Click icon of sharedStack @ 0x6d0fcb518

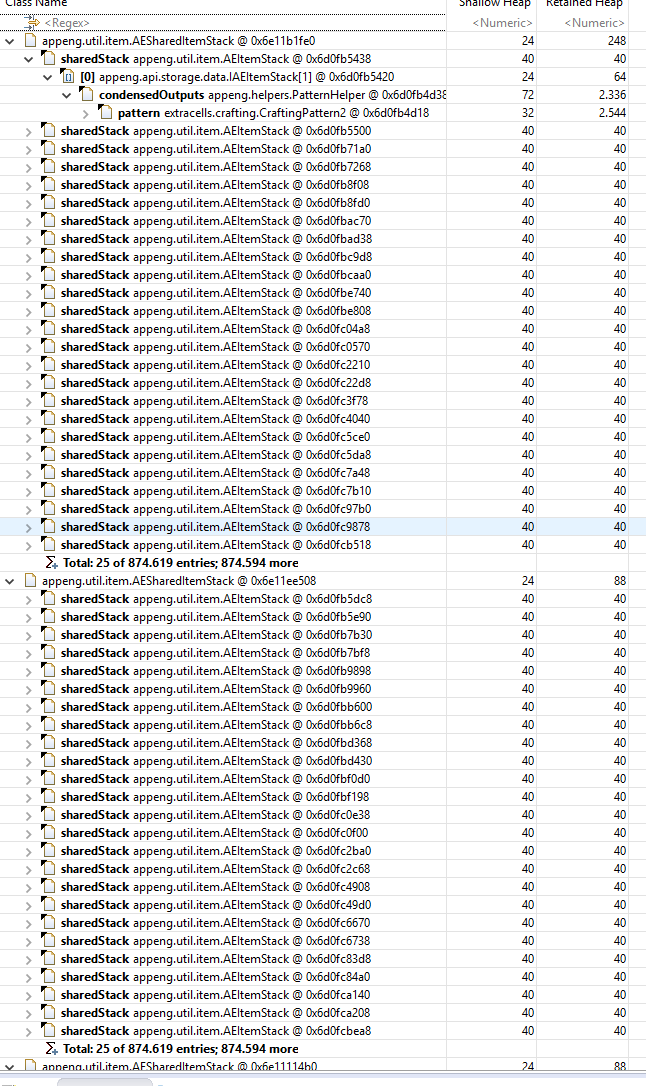click(x=48, y=544)
